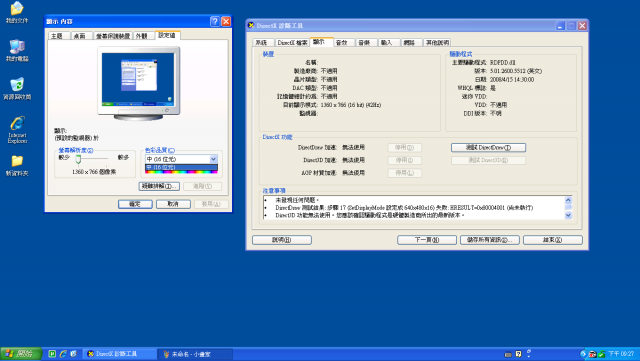This screenshot has width=640, height=361.
Task: Switch to 音樂 tab in DirectX tool
Action: 367,42
